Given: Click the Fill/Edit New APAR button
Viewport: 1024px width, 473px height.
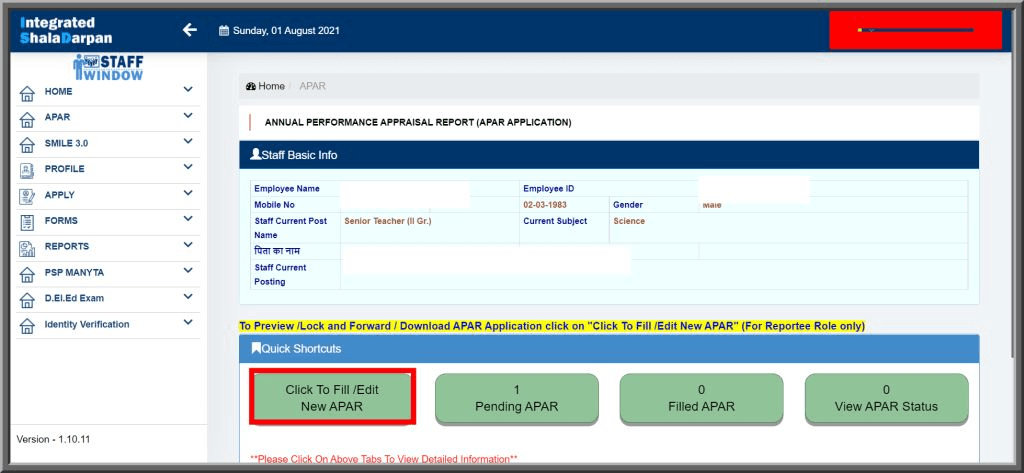Looking at the screenshot, I should pos(332,398).
